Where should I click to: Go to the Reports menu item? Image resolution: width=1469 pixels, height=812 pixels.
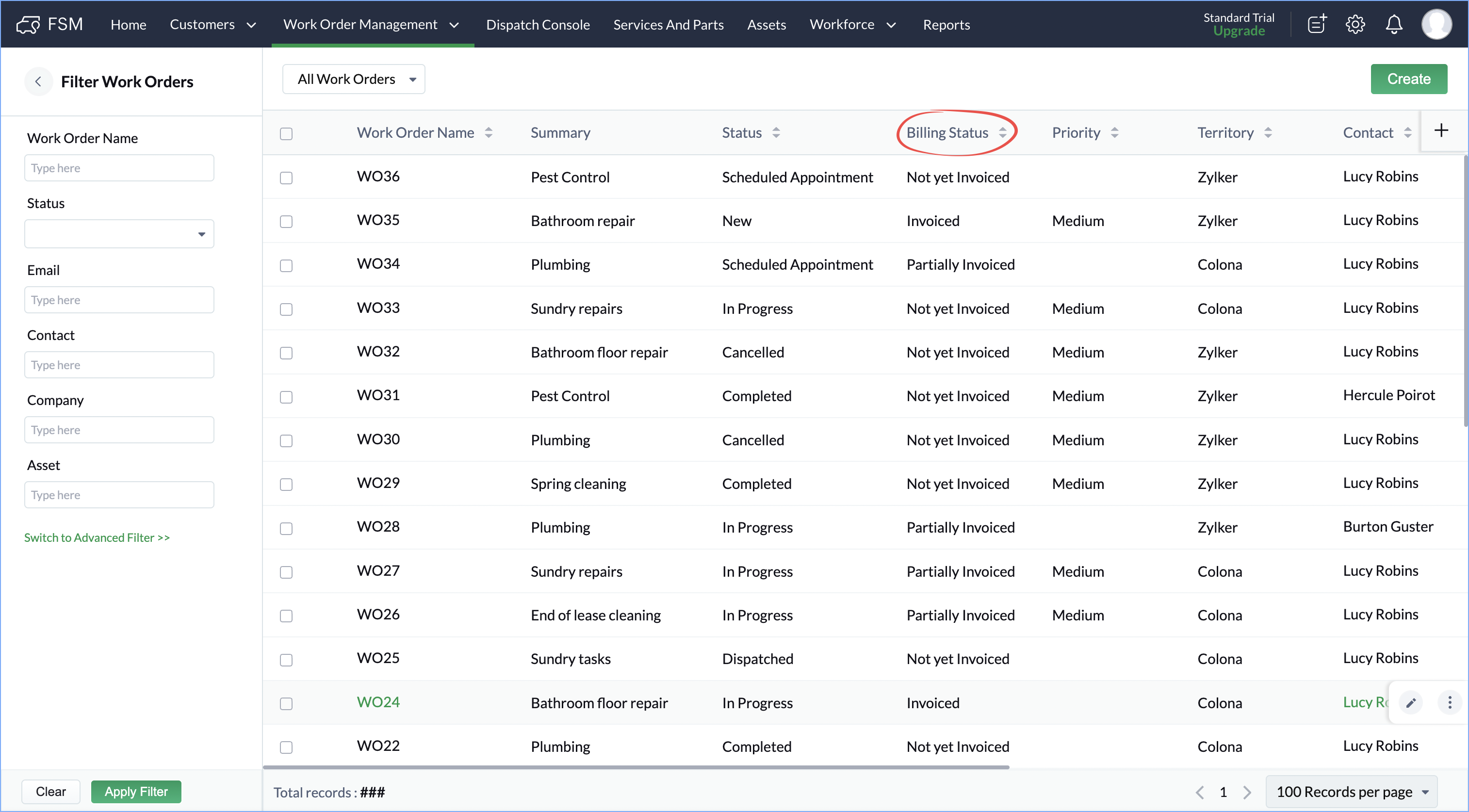(x=946, y=25)
